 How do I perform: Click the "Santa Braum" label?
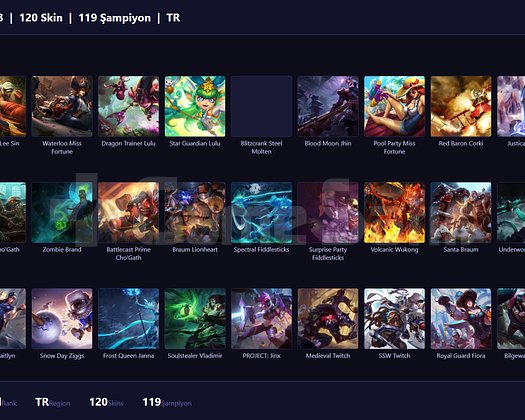461,250
